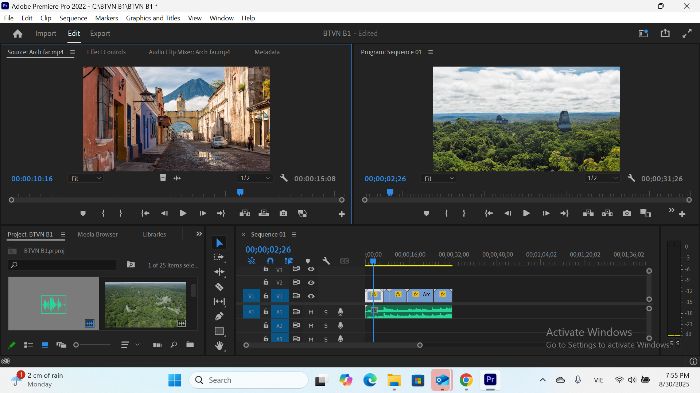Image resolution: width=700 pixels, height=393 pixels.
Task: Solo track A2
Action: click(x=325, y=326)
